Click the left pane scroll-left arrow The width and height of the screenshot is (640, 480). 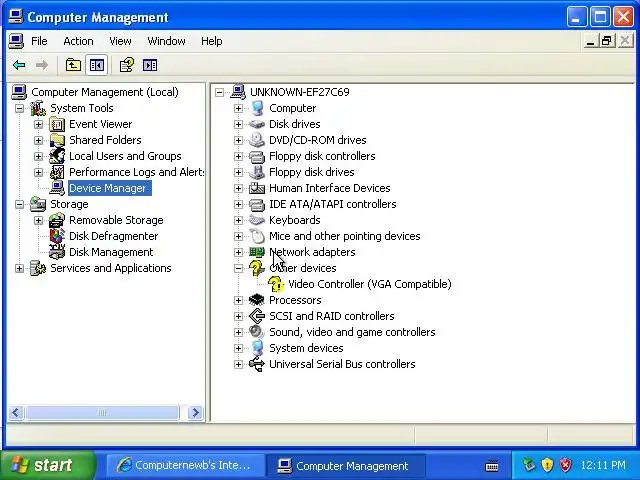pyautogui.click(x=16, y=413)
